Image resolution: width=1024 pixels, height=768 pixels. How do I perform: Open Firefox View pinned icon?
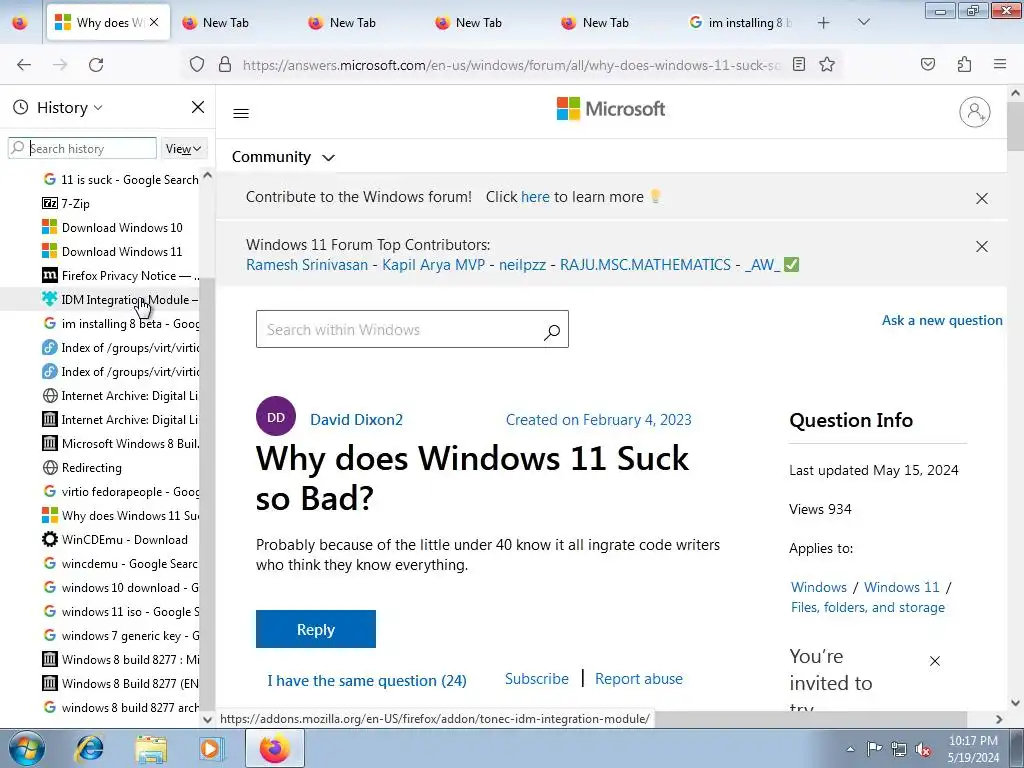click(20, 22)
